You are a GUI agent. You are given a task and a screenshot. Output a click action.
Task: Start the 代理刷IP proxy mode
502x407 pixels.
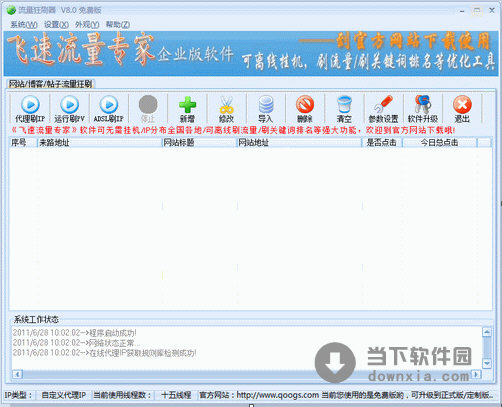(x=30, y=109)
